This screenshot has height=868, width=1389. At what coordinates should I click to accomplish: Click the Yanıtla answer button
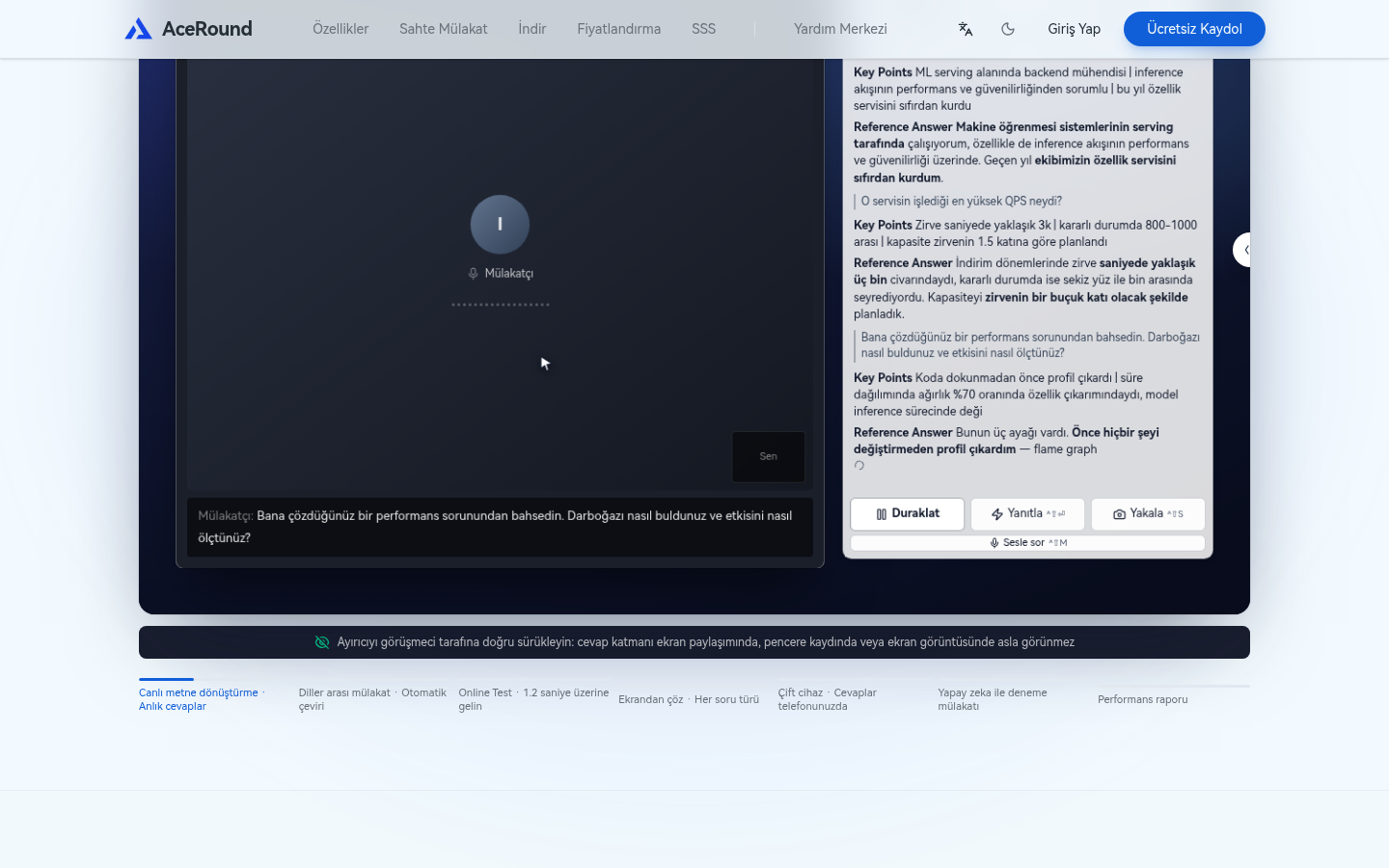click(1028, 514)
